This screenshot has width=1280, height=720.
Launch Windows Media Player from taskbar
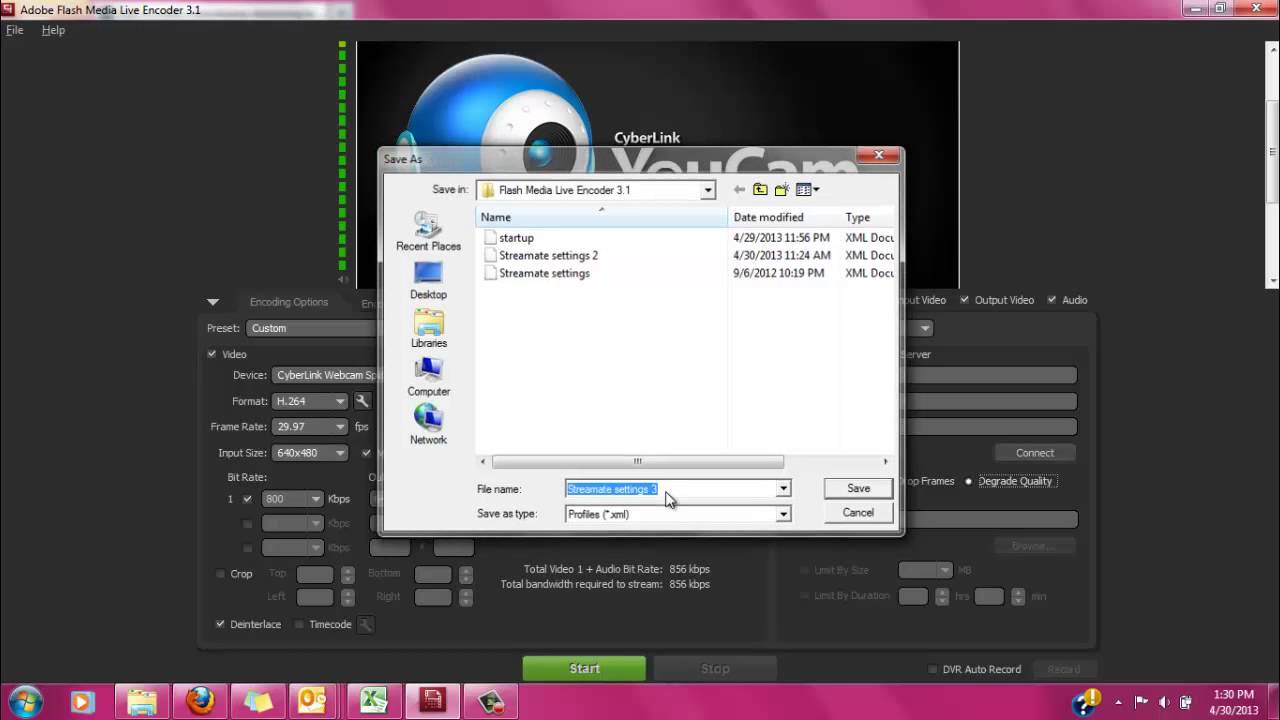82,701
